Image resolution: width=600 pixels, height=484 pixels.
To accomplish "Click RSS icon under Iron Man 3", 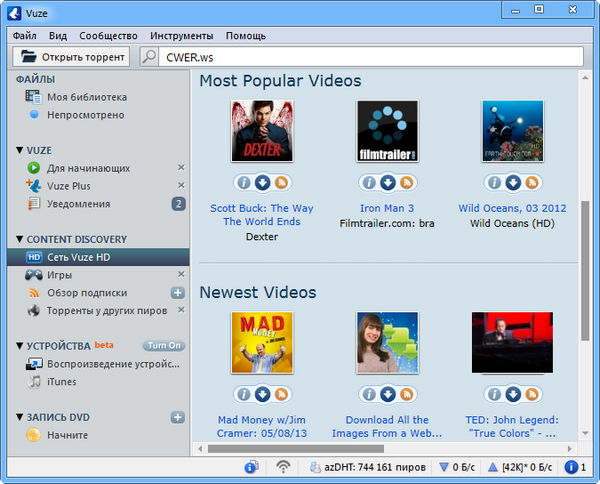I will (x=406, y=183).
